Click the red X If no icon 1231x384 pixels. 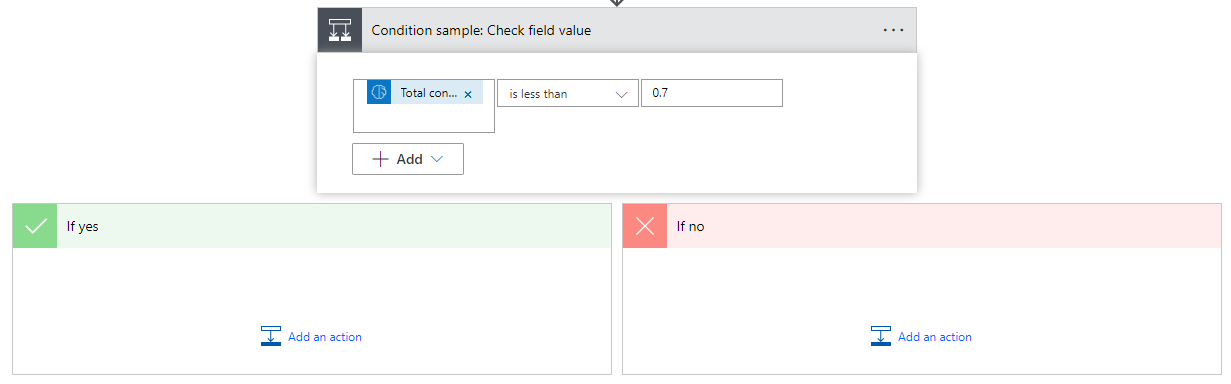coord(645,226)
